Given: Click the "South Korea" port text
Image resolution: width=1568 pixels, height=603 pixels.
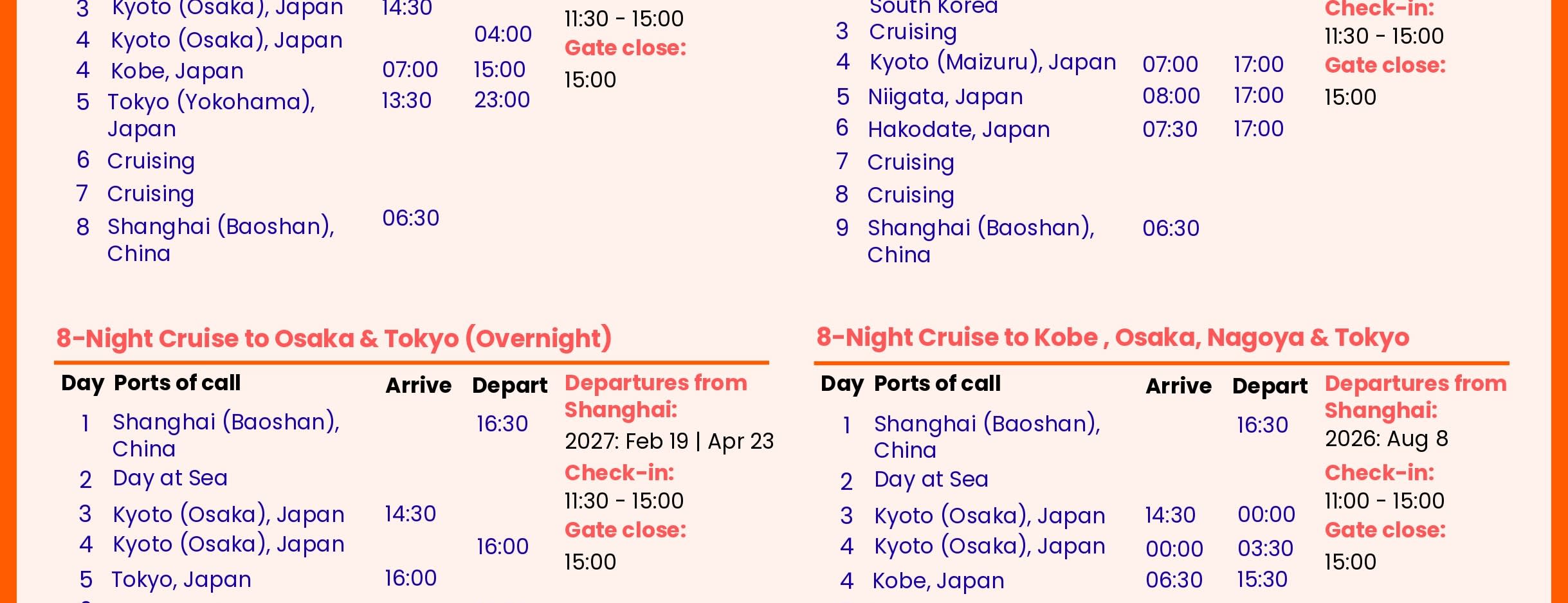Looking at the screenshot, I should click(x=933, y=8).
